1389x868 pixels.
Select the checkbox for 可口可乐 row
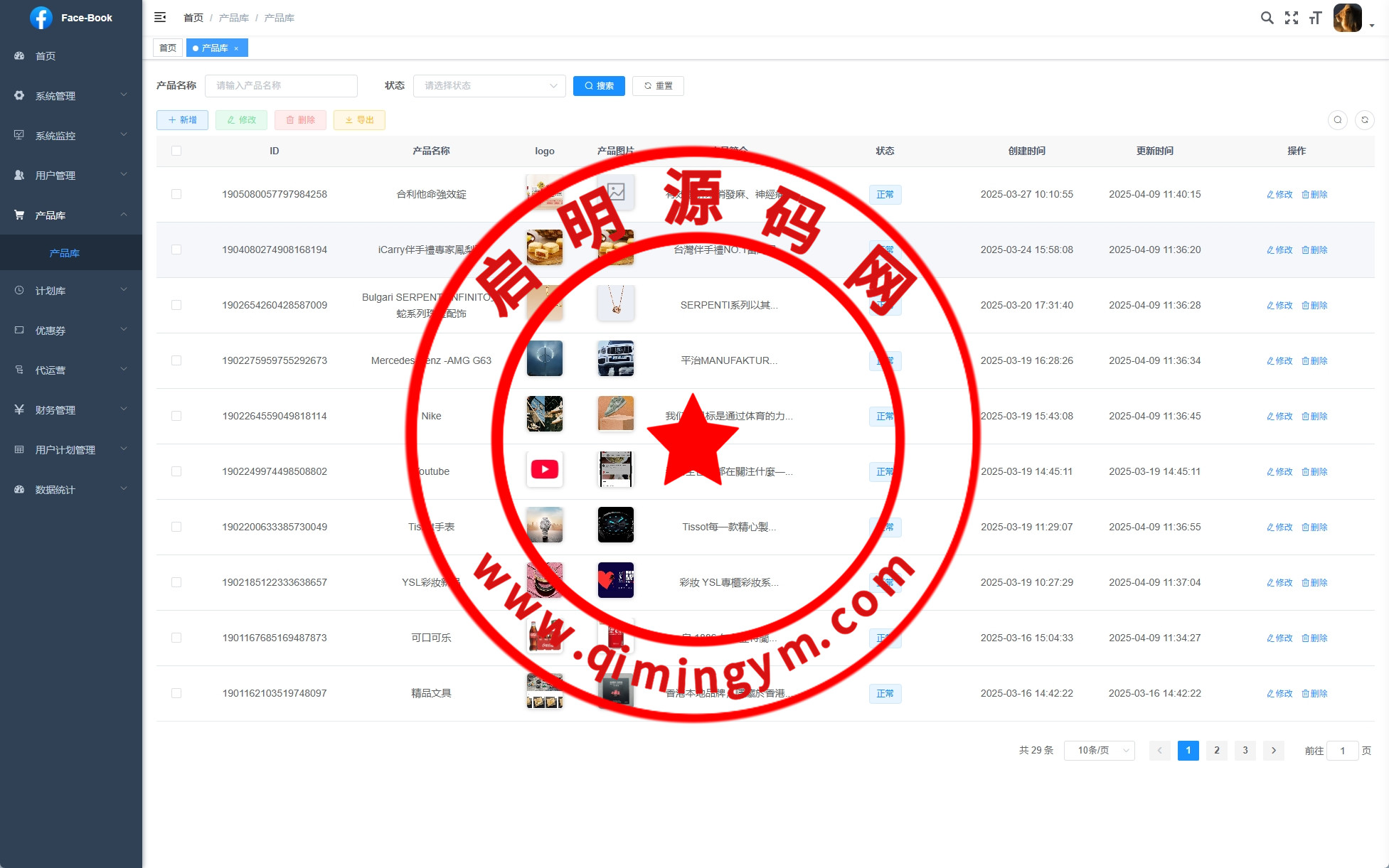(176, 638)
